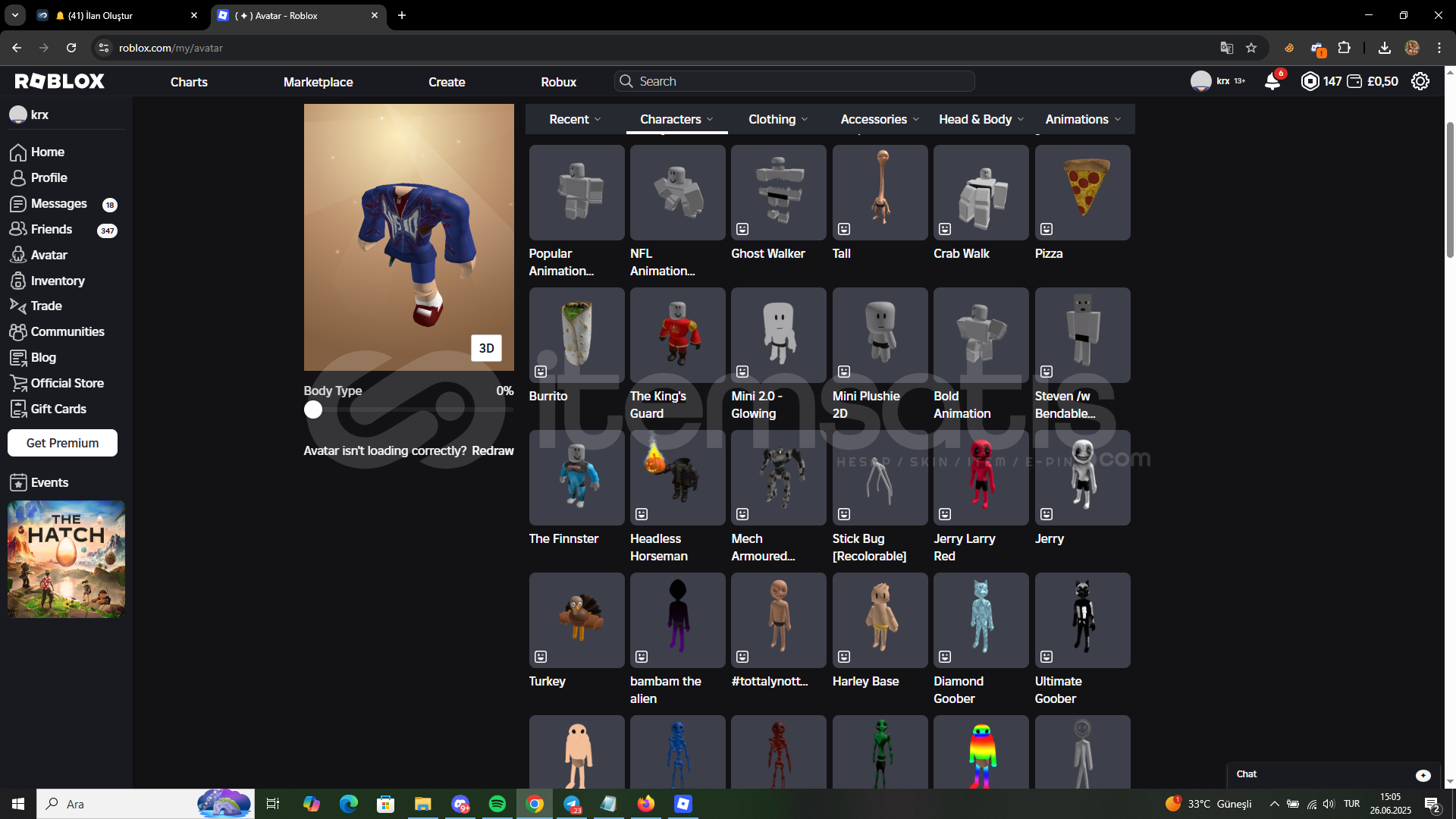Select The Finnster character thumbnail
The width and height of the screenshot is (1456, 819).
click(x=576, y=478)
